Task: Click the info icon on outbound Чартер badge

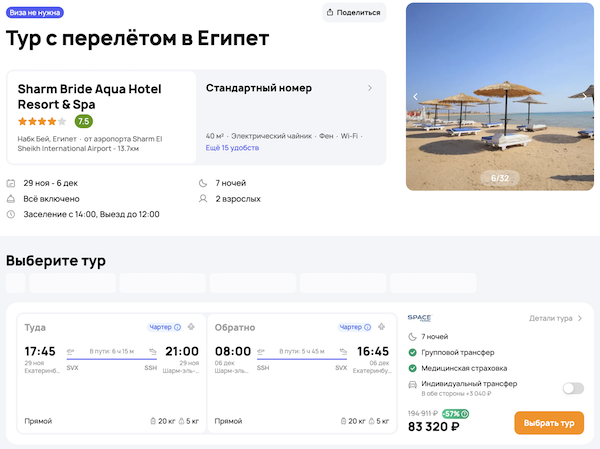Action: point(178,327)
